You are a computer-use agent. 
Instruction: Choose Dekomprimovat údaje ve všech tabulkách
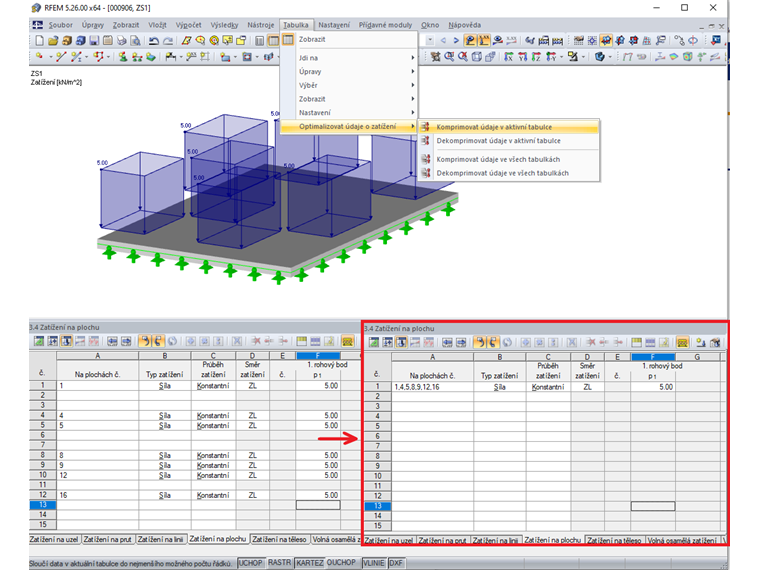point(508,173)
